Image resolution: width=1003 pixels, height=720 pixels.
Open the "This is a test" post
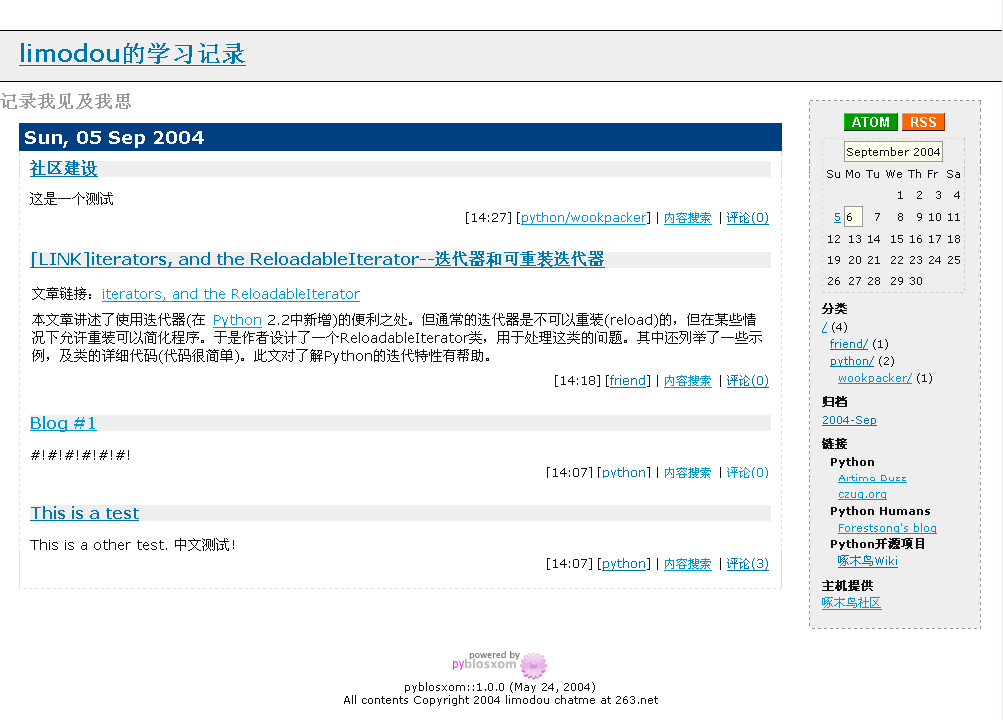click(84, 513)
